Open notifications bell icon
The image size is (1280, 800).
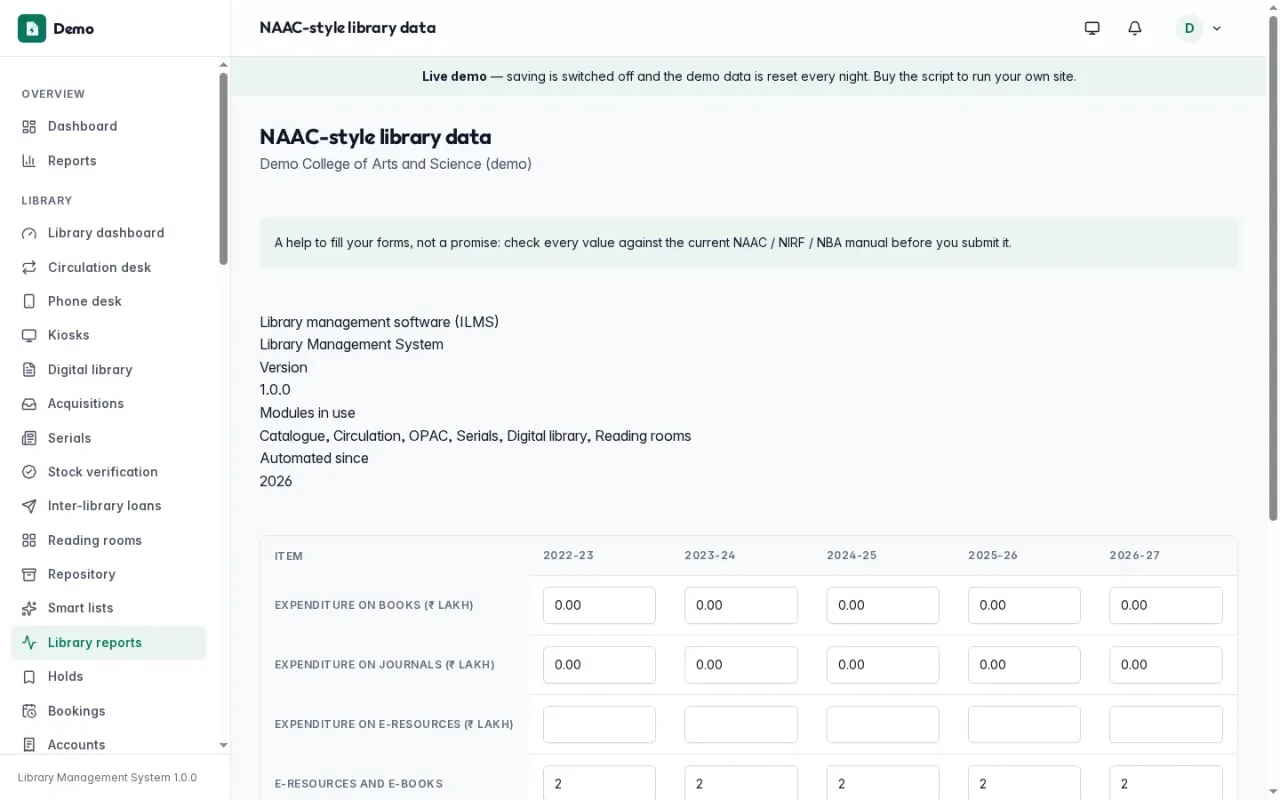click(x=1135, y=28)
